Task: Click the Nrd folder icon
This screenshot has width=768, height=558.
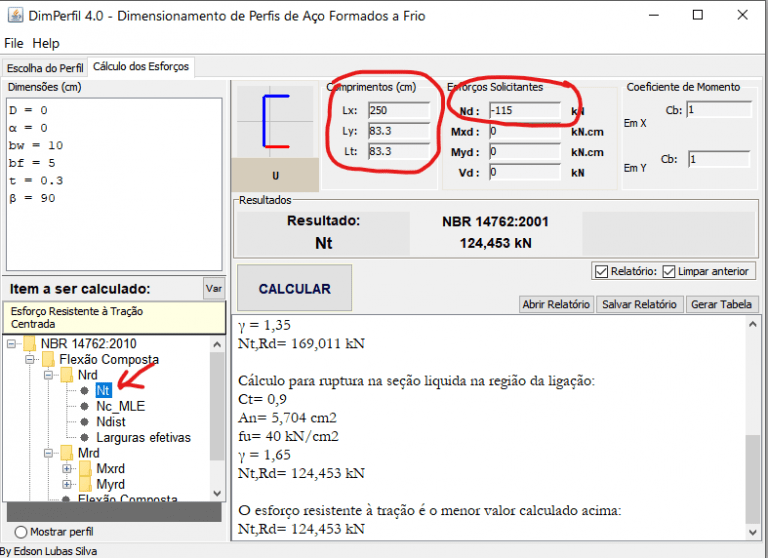Action: click(x=67, y=375)
